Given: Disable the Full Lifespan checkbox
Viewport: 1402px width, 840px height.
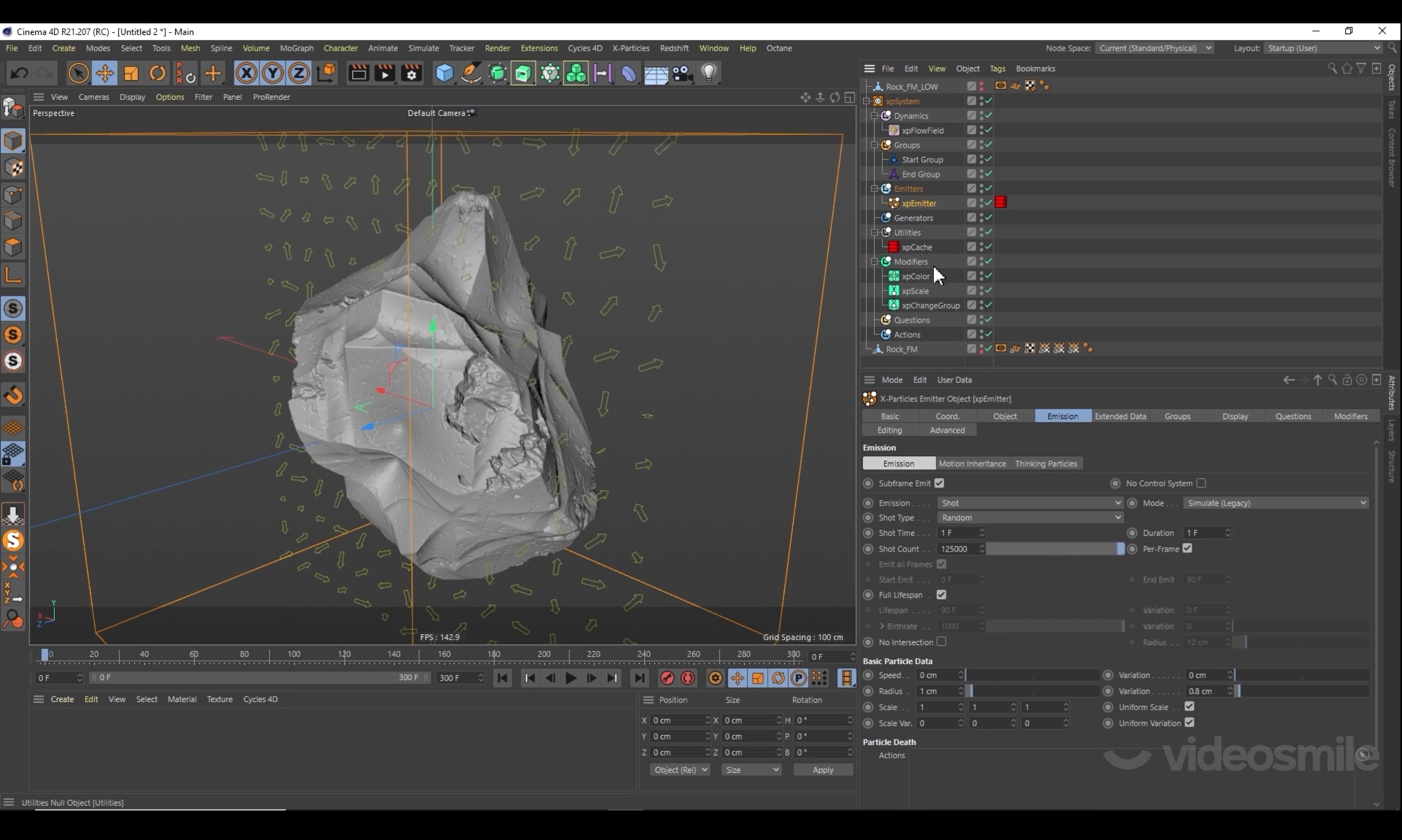Looking at the screenshot, I should pos(941,595).
